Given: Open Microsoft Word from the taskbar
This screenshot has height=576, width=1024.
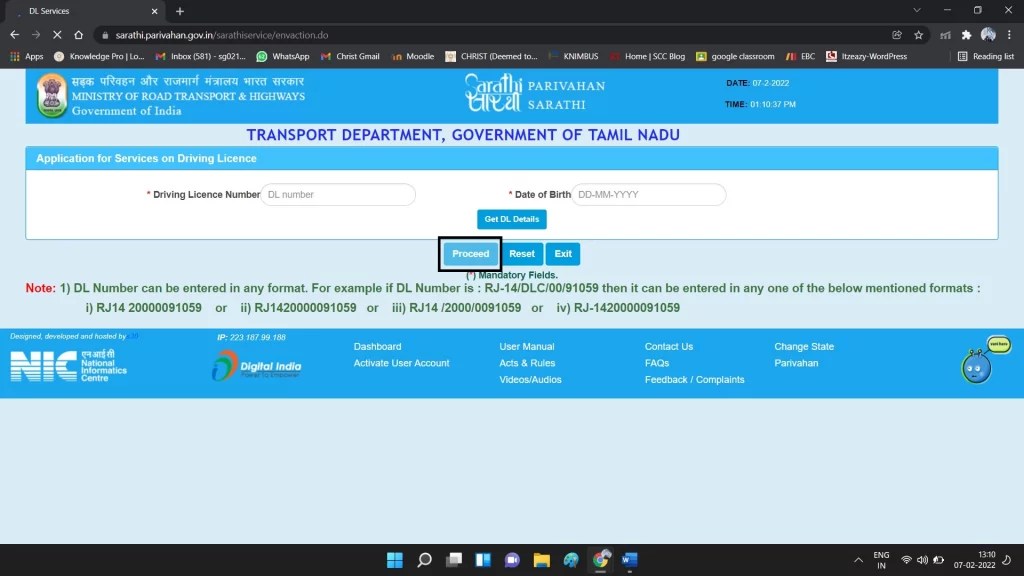Looking at the screenshot, I should (x=630, y=560).
